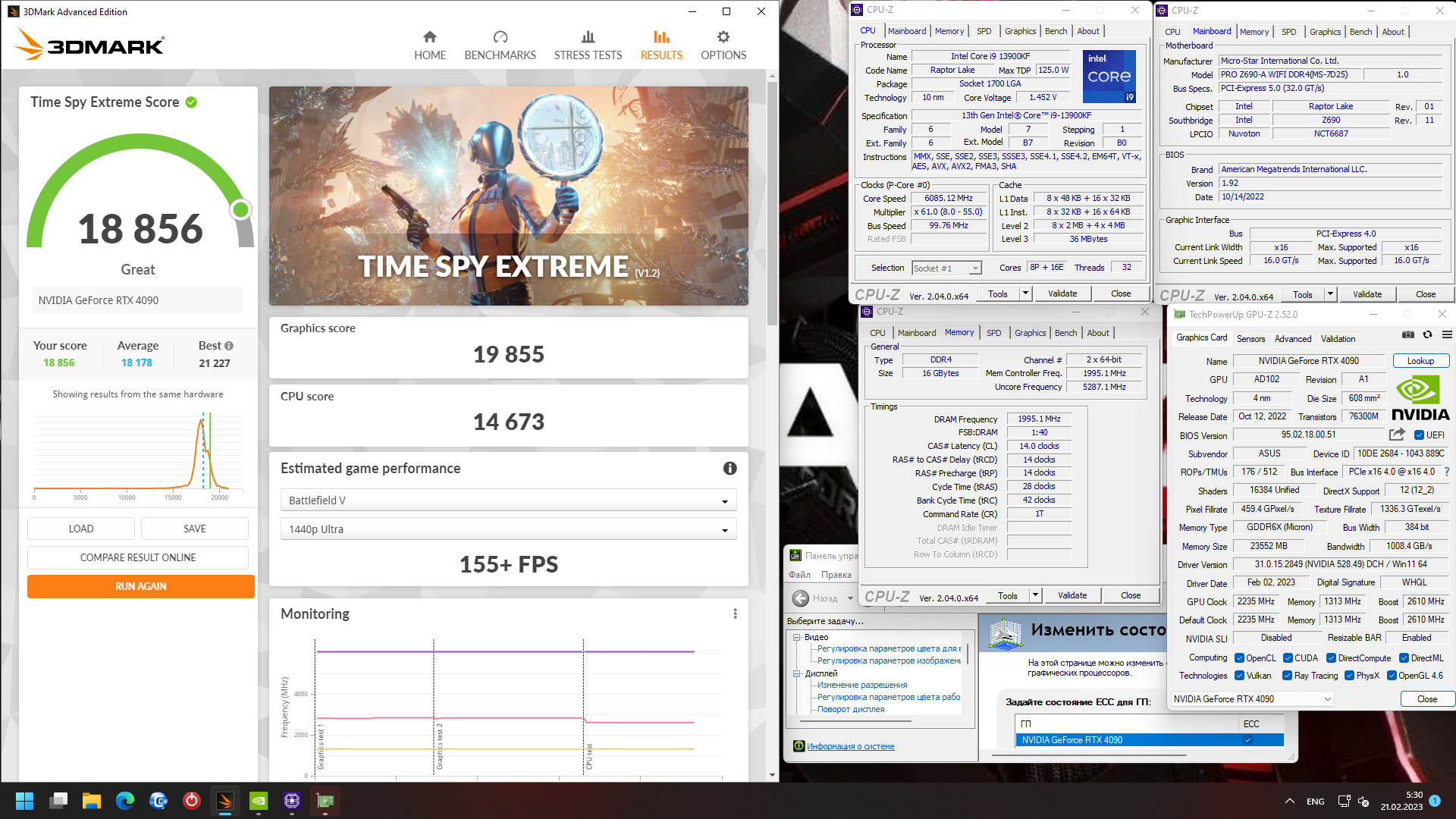Click the SAVE button in 3DMark
The height and width of the screenshot is (819, 1456).
pyautogui.click(x=195, y=529)
